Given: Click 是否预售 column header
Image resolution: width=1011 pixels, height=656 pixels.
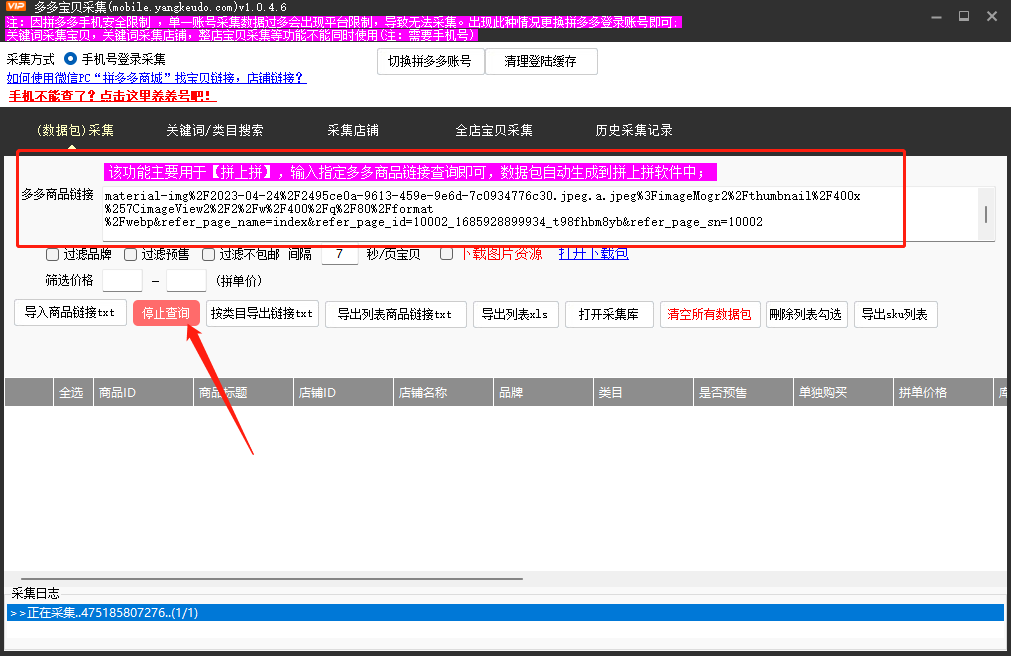Looking at the screenshot, I should 743,392.
